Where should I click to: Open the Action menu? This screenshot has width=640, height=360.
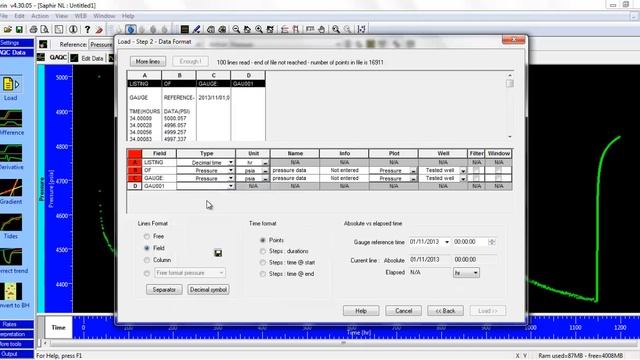(40, 16)
